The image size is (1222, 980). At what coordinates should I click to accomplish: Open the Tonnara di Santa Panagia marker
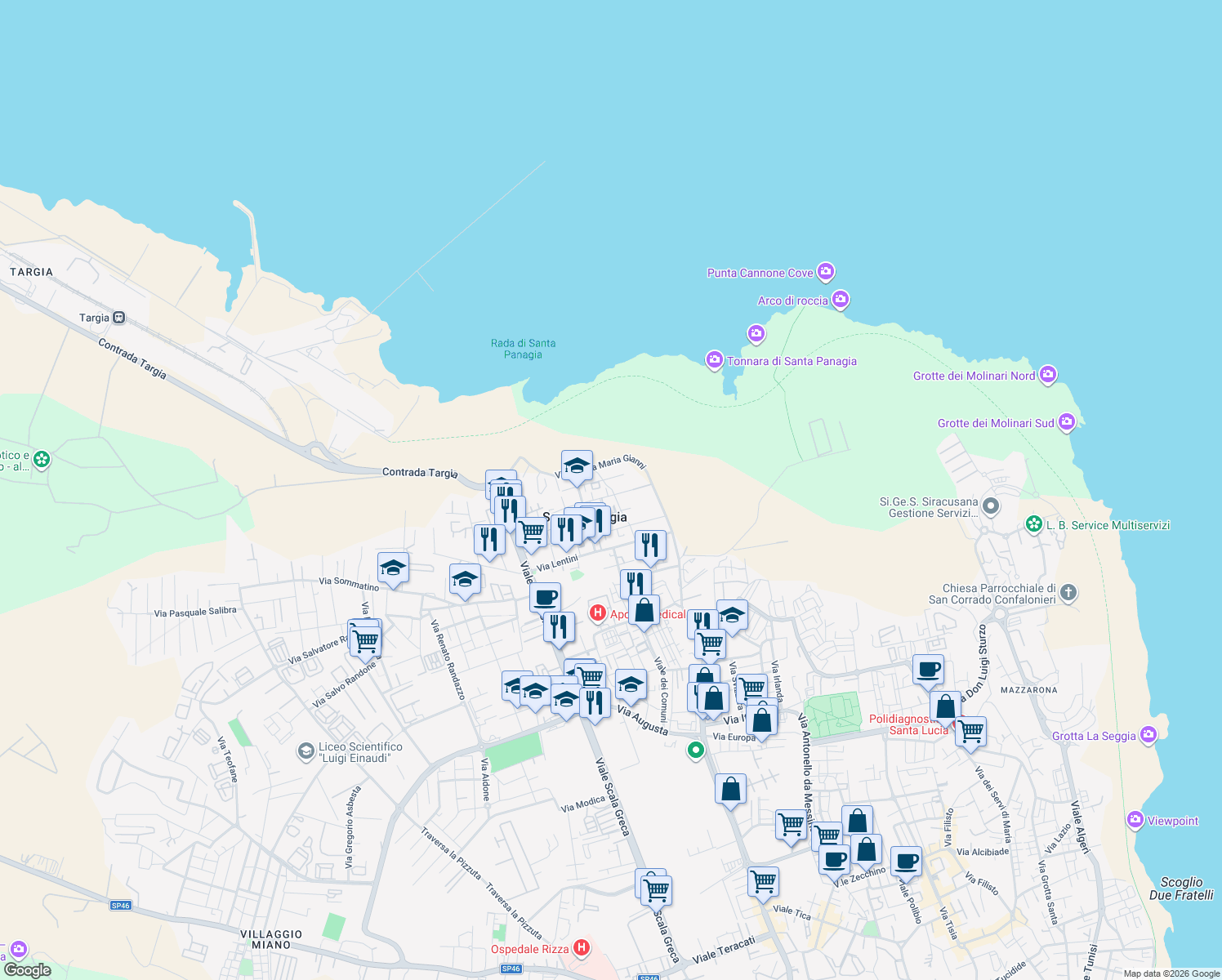(713, 360)
